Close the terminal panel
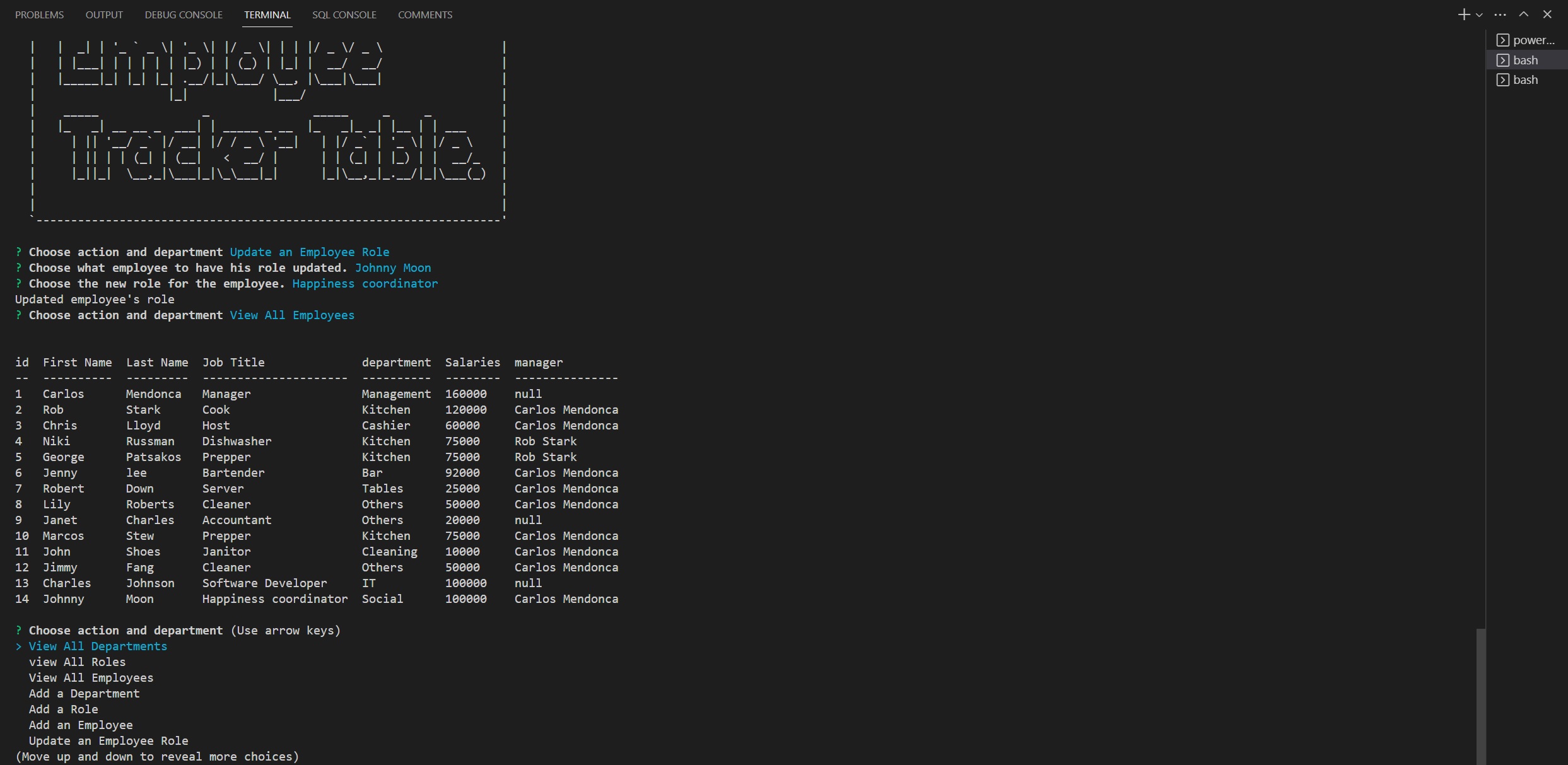 pyautogui.click(x=1547, y=14)
